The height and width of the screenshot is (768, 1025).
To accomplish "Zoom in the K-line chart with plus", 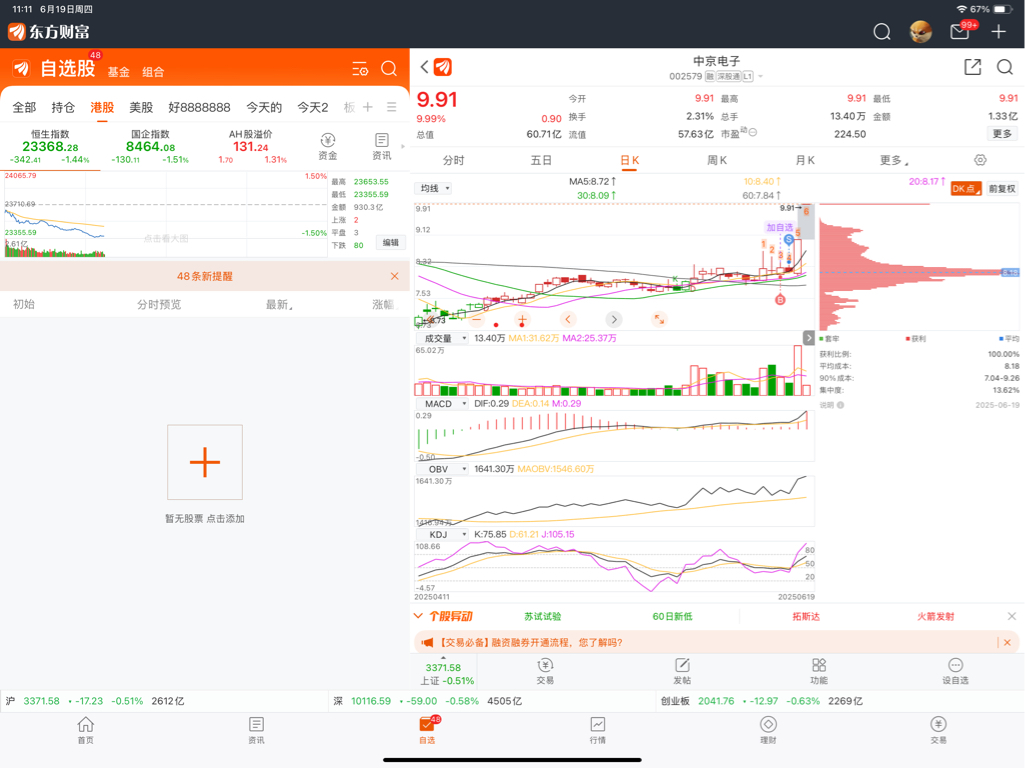I will coord(522,320).
